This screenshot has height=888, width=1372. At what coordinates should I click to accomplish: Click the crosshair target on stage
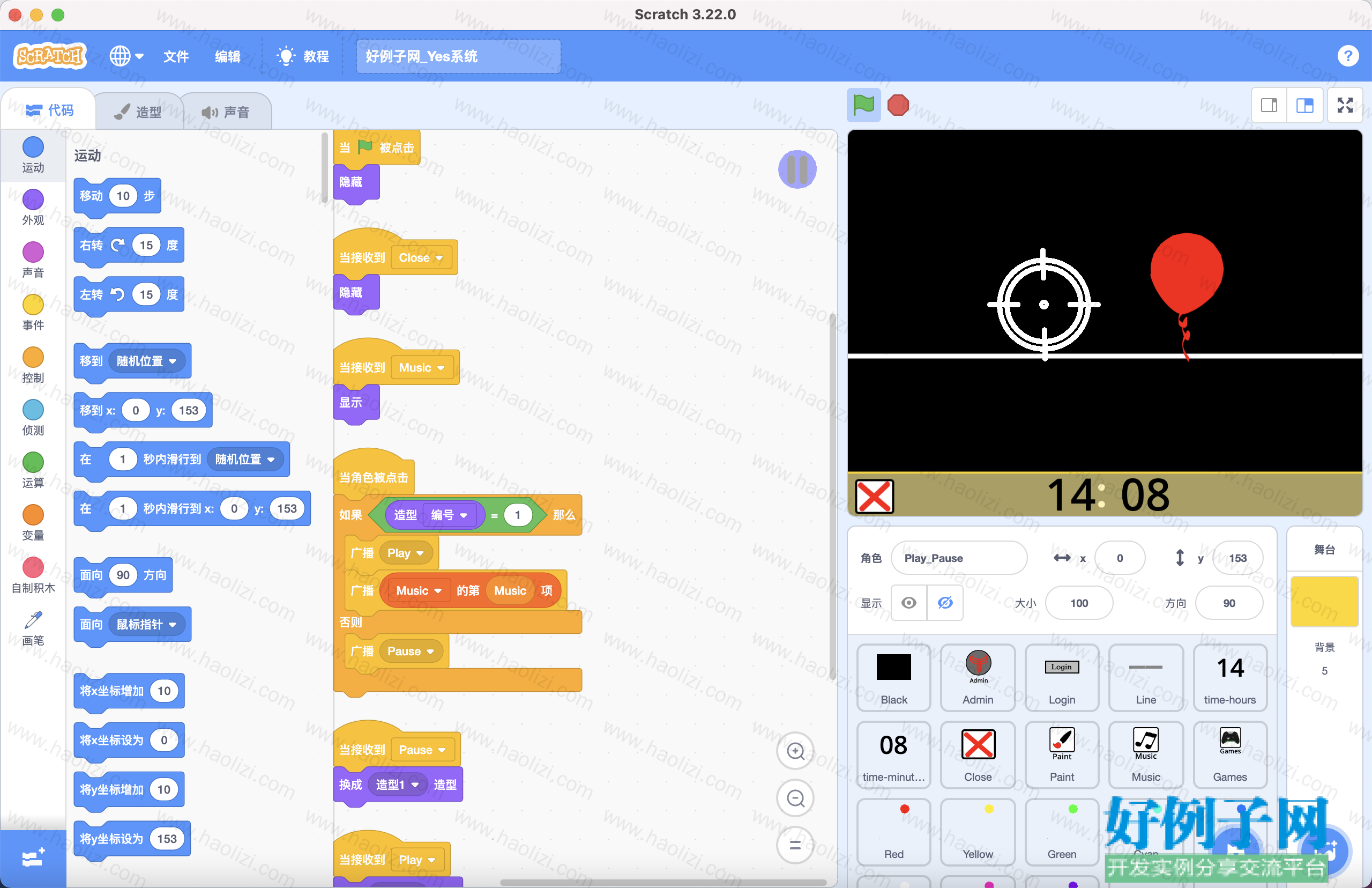tap(1043, 305)
